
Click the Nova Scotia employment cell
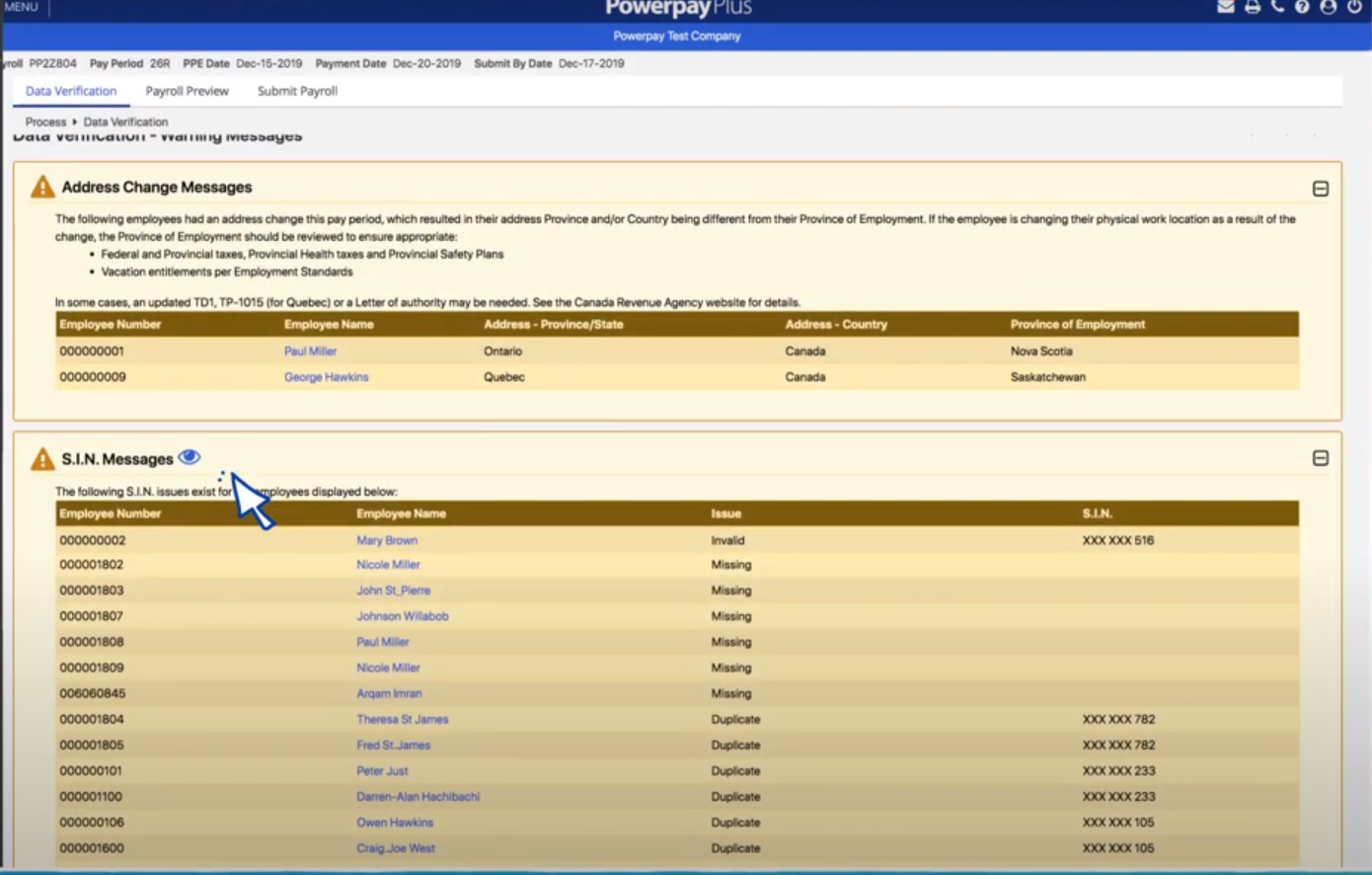1040,351
